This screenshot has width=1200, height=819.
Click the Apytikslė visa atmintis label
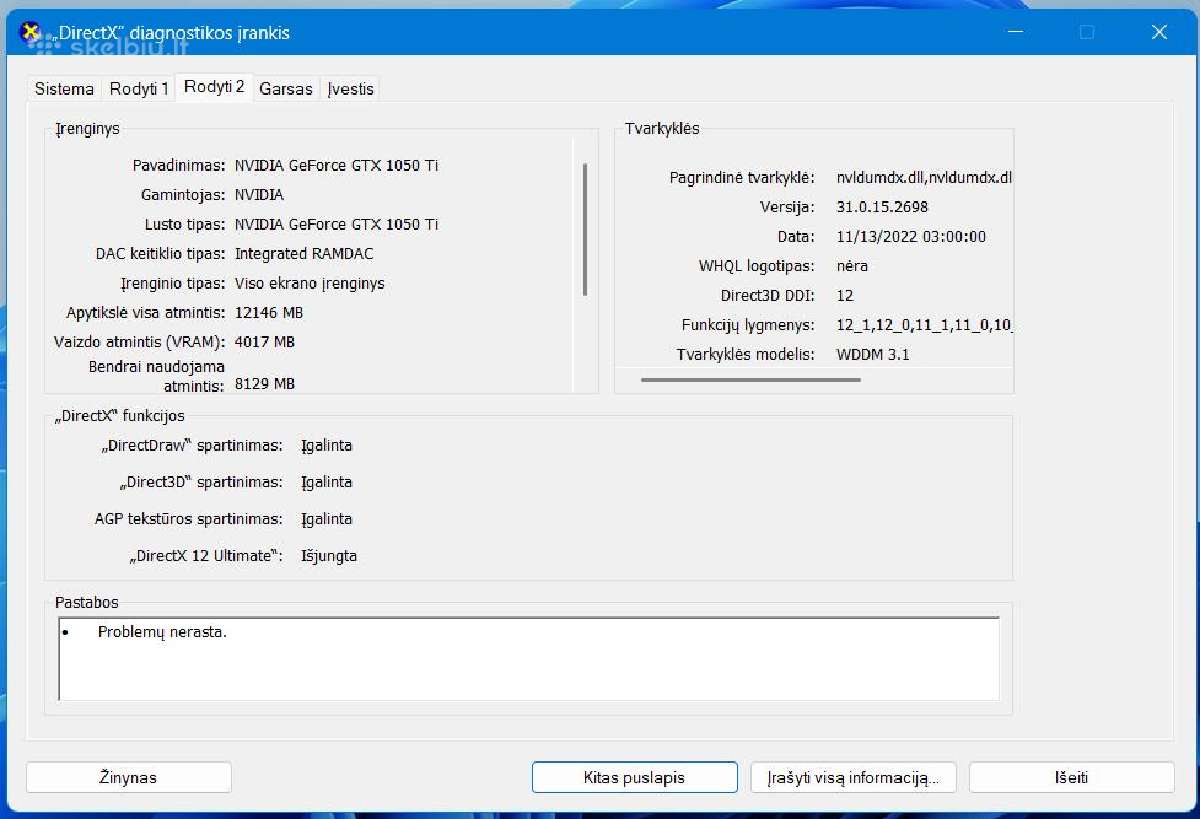(146, 313)
